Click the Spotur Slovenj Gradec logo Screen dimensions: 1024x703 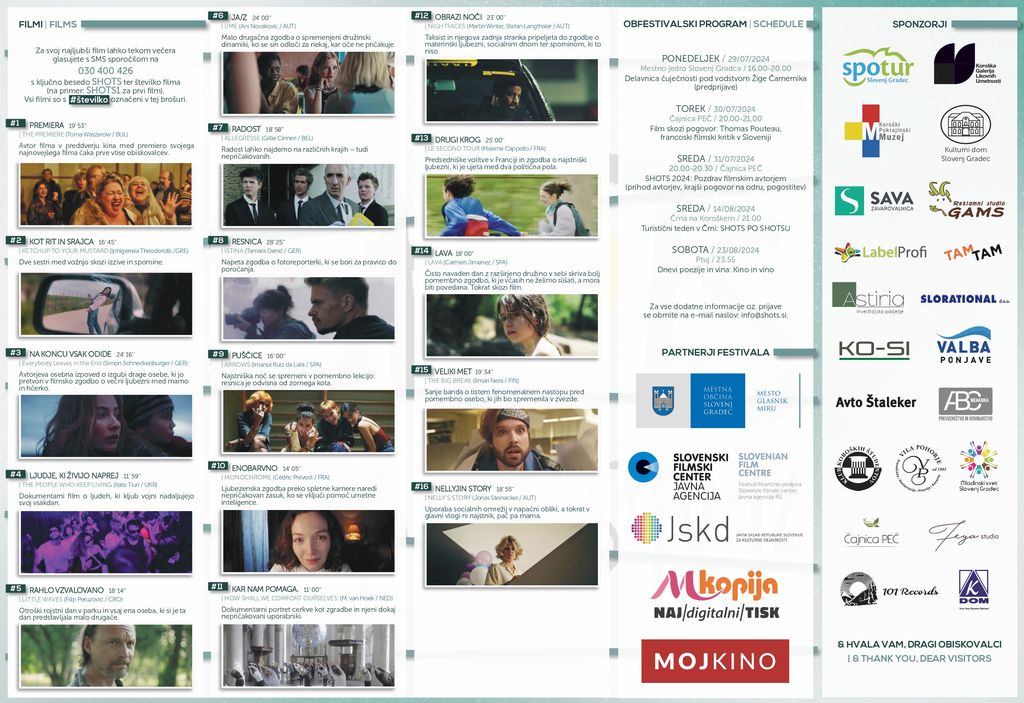click(x=877, y=66)
